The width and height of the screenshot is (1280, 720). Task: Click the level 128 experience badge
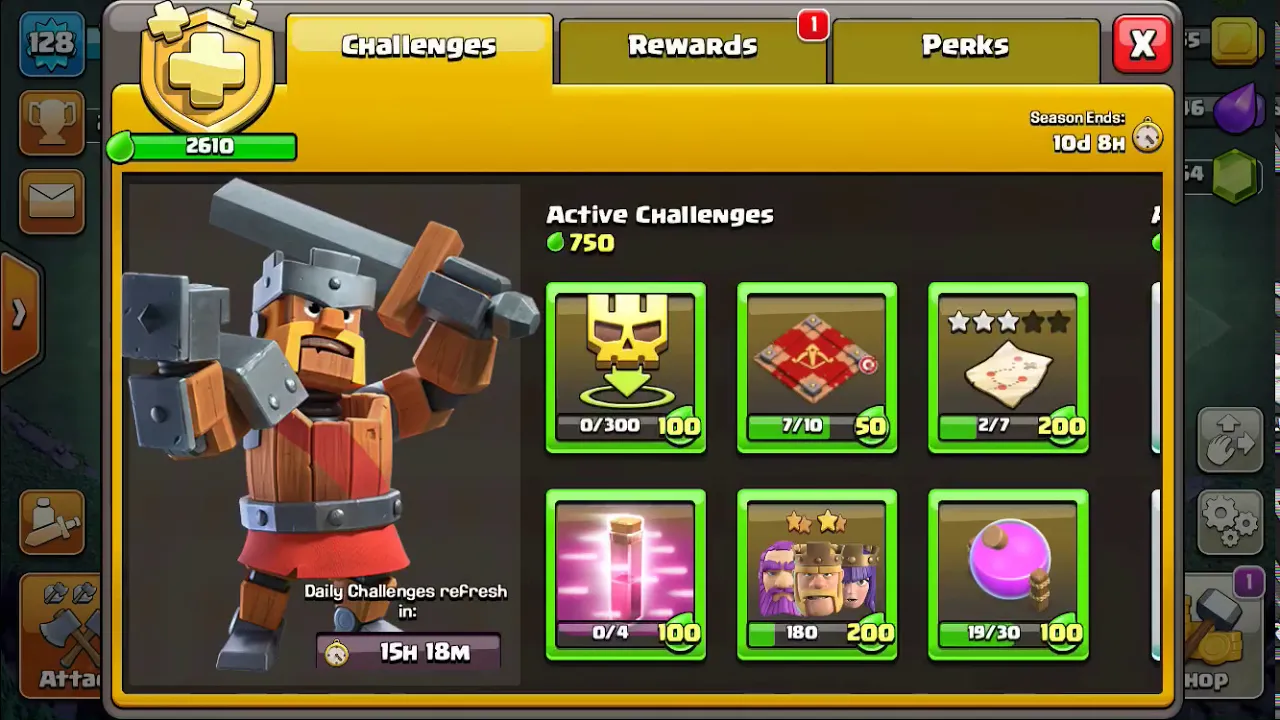pyautogui.click(x=52, y=43)
